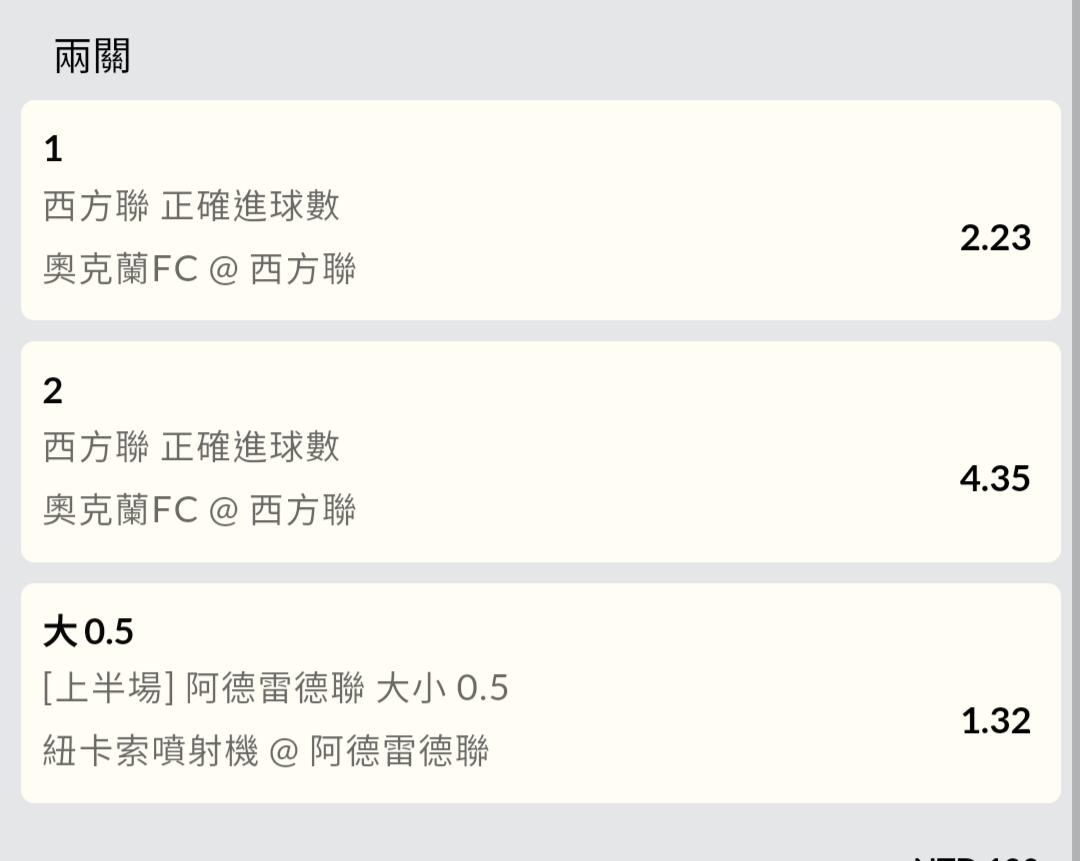This screenshot has height=861, width=1080.
Task: Click the 2.23 odds value
Action: click(x=994, y=238)
